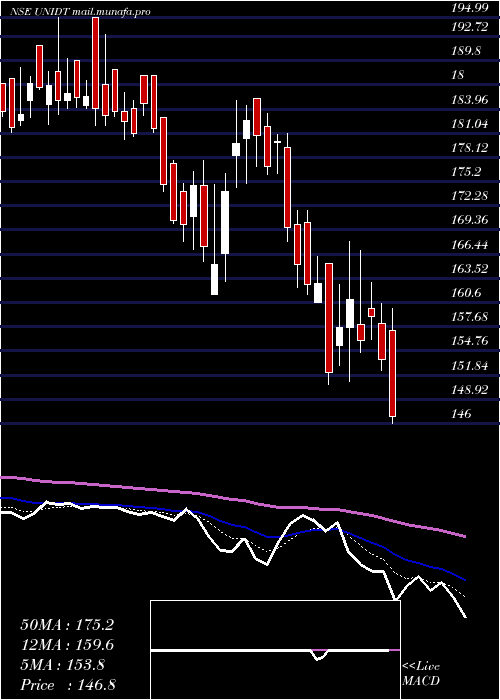This screenshot has width=500, height=700.
Task: Click the 163.52 price axis label
Action: 470,269
